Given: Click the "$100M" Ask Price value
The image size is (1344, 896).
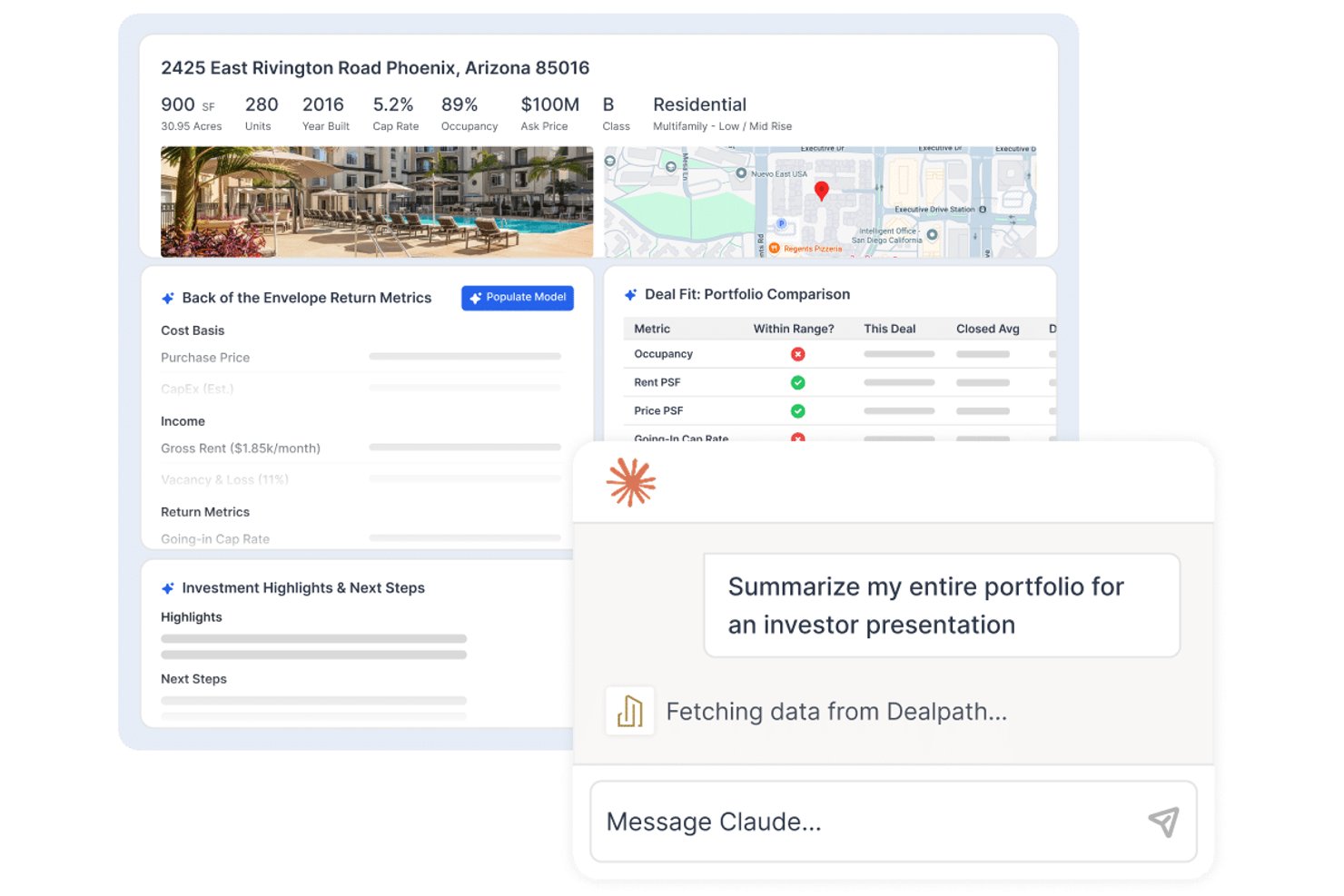Looking at the screenshot, I should point(550,104).
